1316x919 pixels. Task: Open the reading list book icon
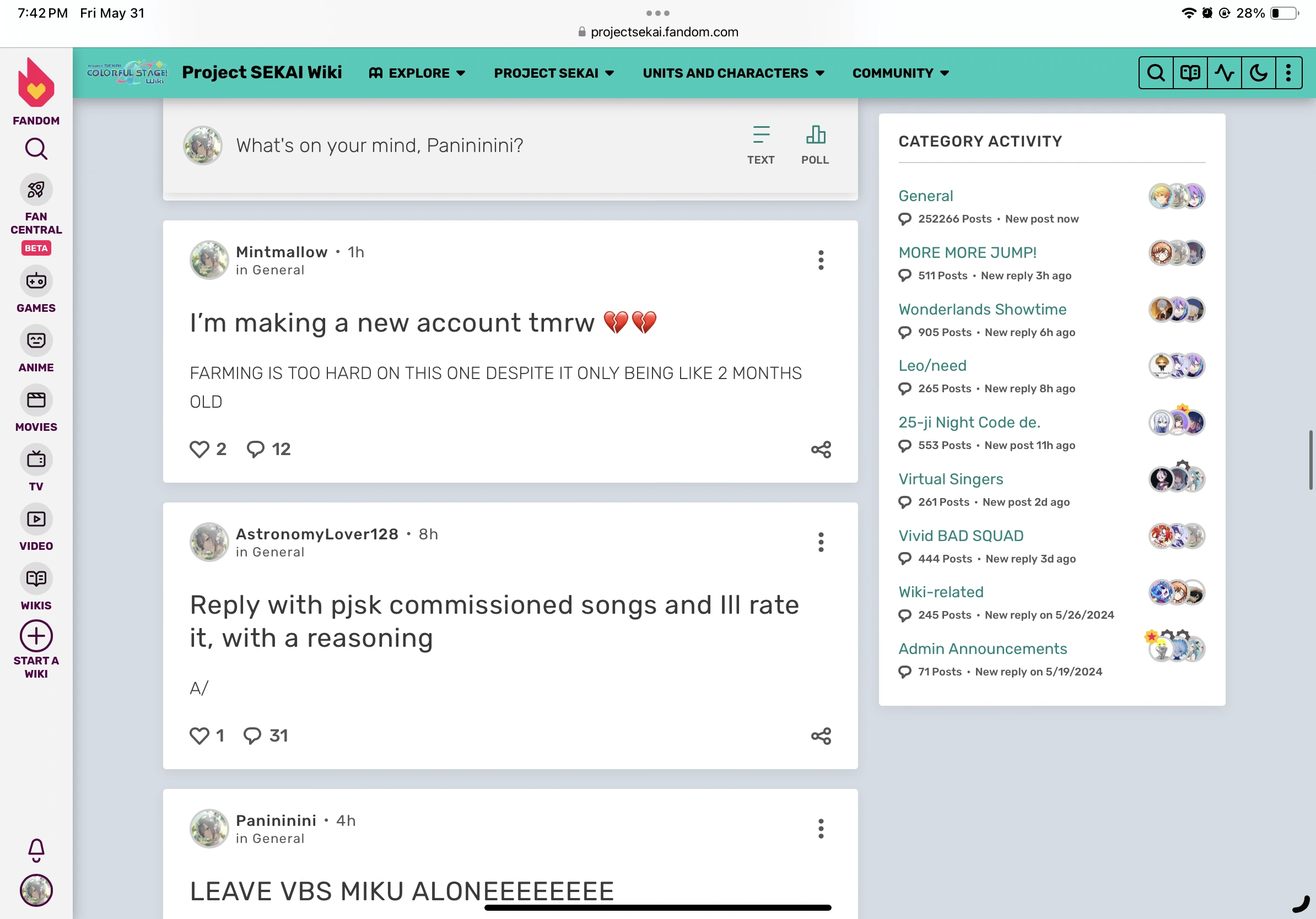[1190, 73]
